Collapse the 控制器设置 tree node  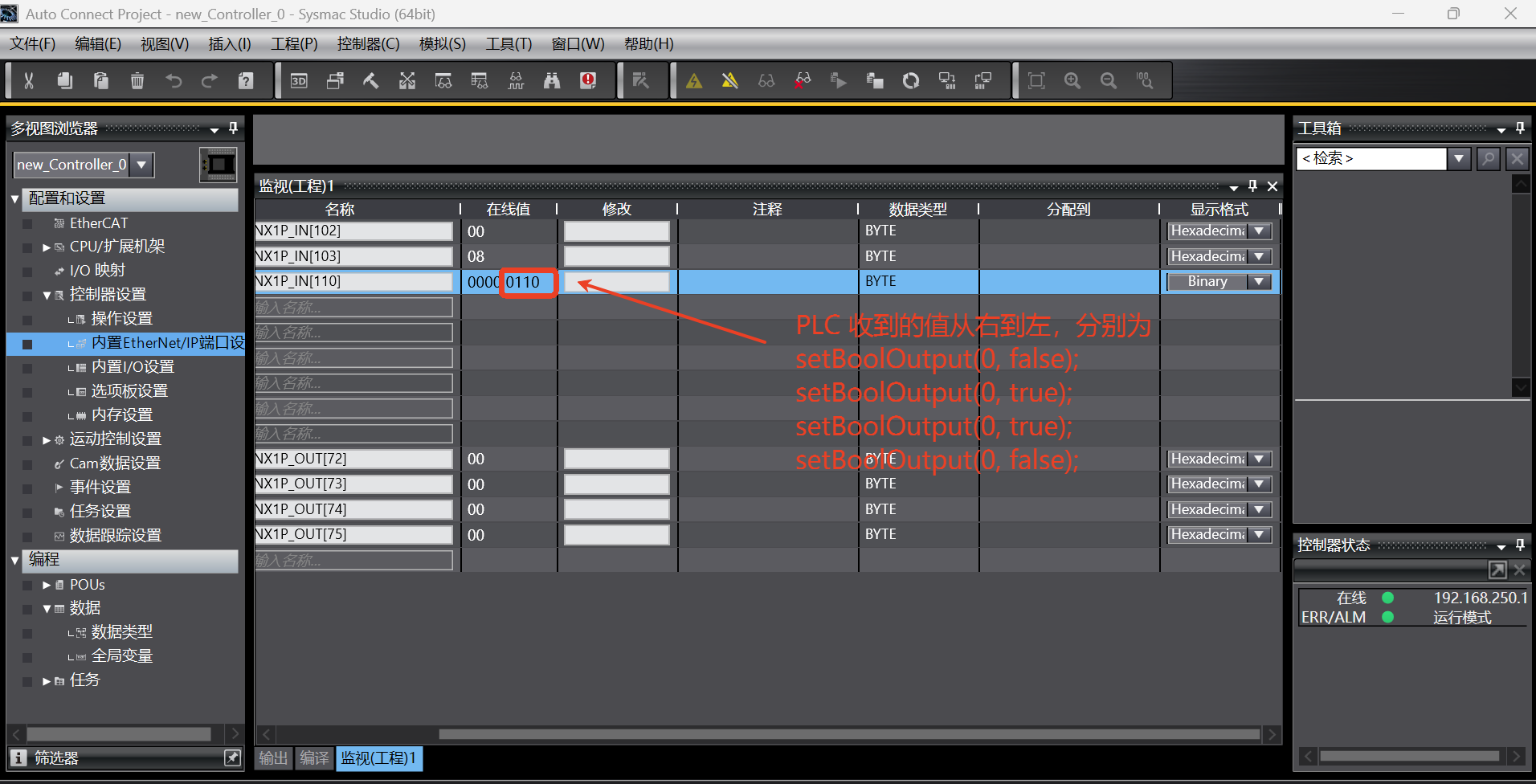coord(47,296)
